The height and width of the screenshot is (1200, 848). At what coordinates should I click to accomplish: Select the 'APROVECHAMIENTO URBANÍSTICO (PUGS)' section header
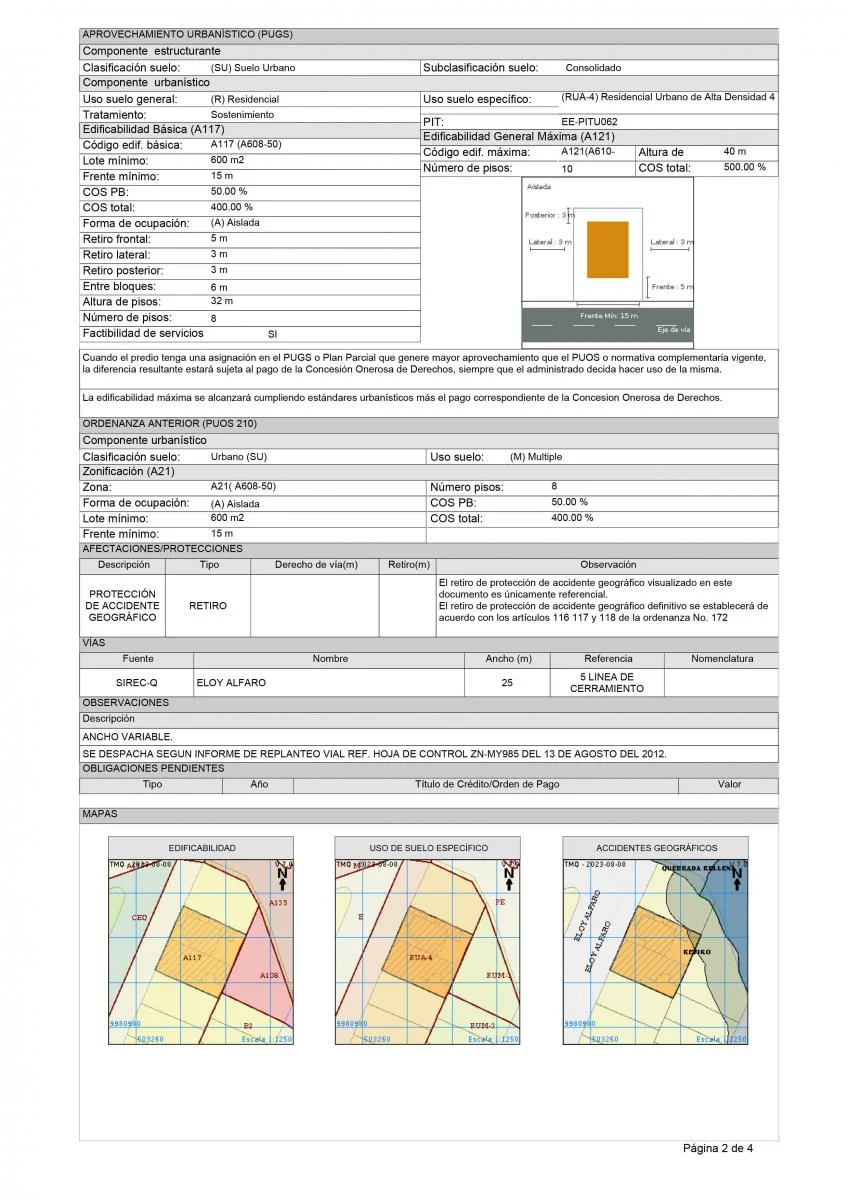(428, 35)
